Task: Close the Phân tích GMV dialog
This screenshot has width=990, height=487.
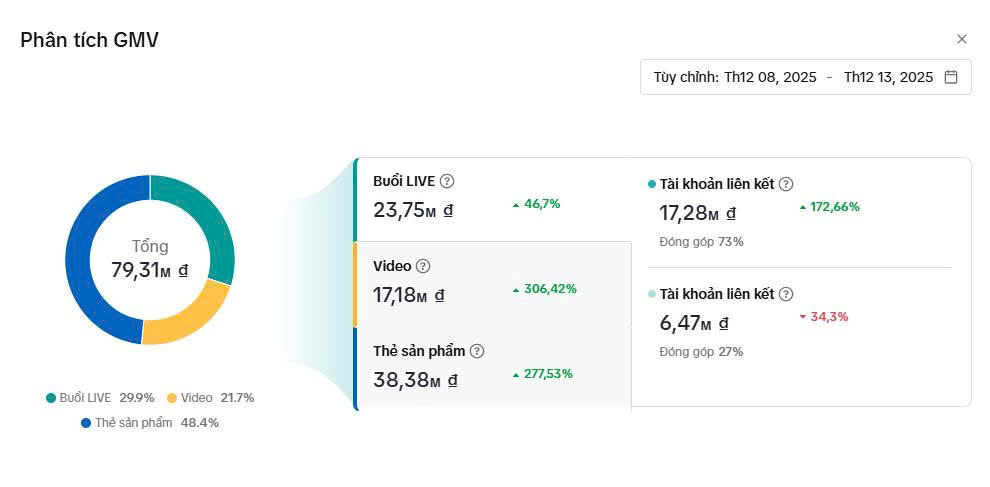Action: (962, 39)
